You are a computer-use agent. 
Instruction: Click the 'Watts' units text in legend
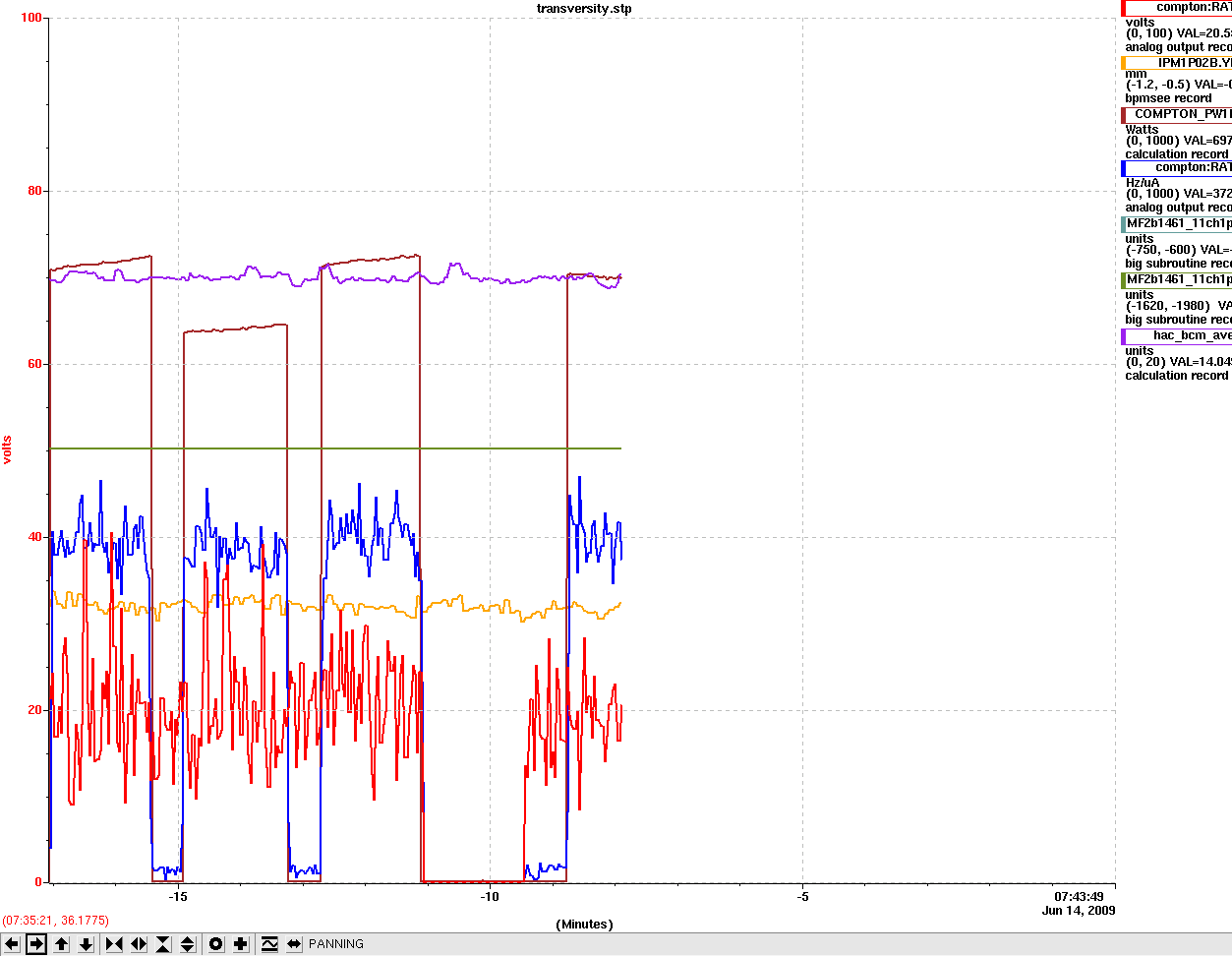(1143, 130)
